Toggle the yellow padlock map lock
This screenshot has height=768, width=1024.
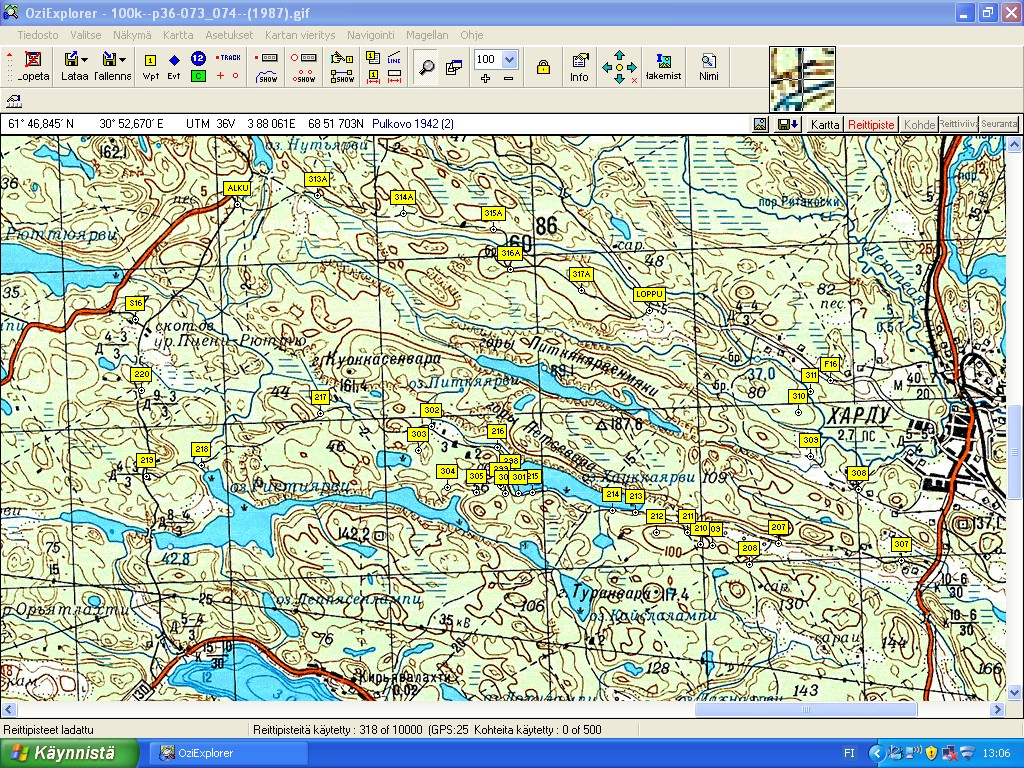(543, 68)
